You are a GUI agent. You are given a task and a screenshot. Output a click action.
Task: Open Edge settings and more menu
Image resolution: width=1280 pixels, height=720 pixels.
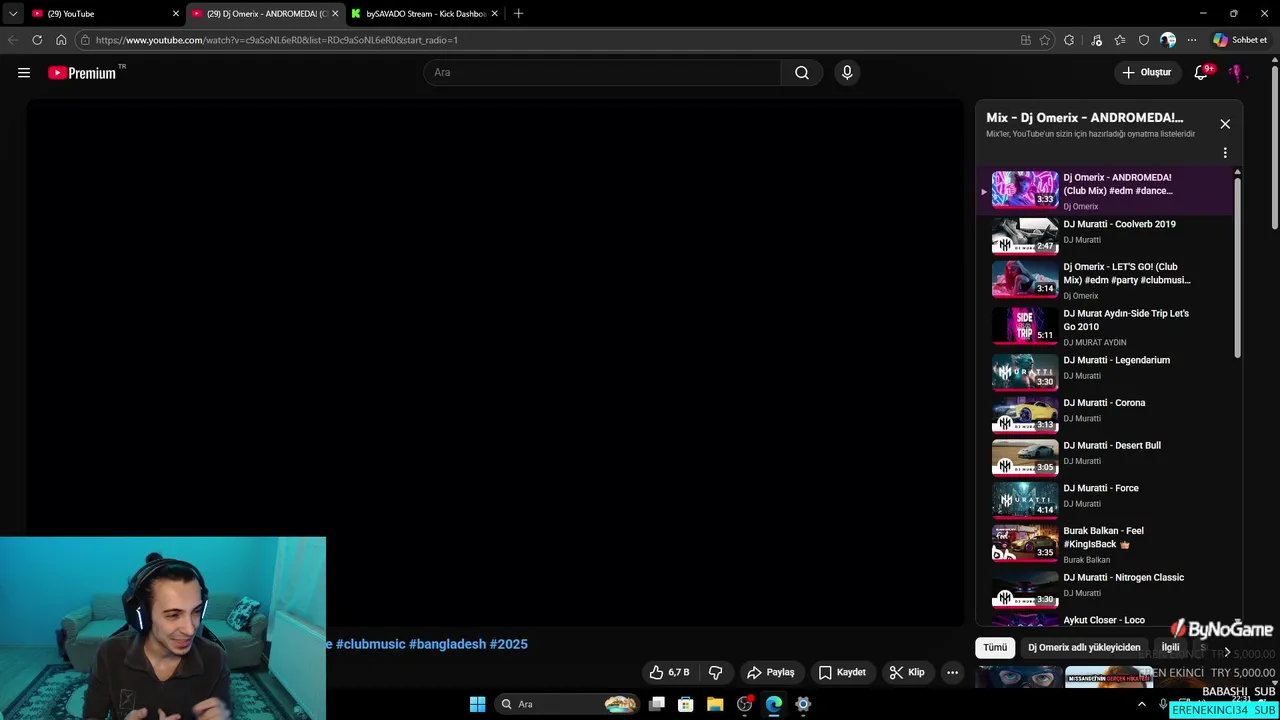[x=1192, y=40]
